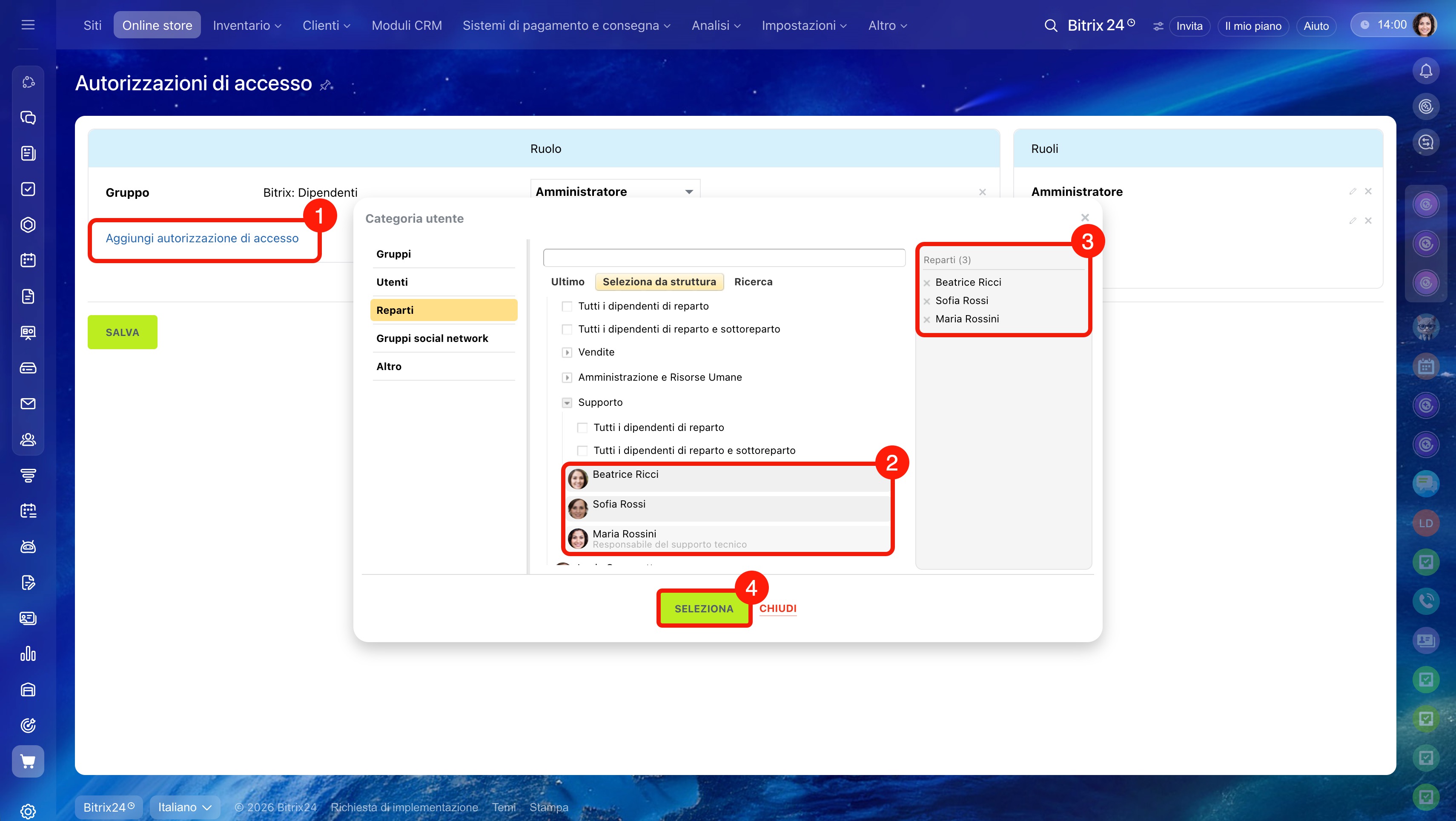The image size is (1456, 821).
Task: Click the hamburger menu icon
Action: click(28, 25)
